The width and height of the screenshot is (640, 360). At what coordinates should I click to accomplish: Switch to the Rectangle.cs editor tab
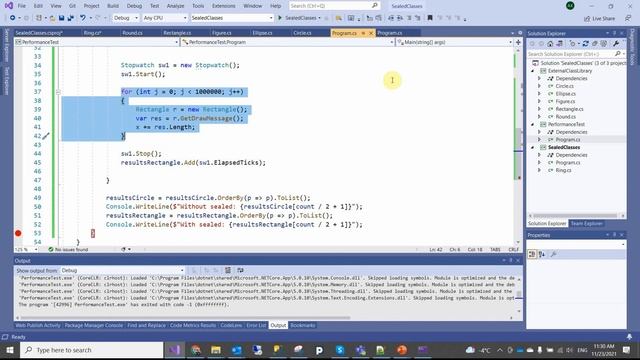coord(177,33)
